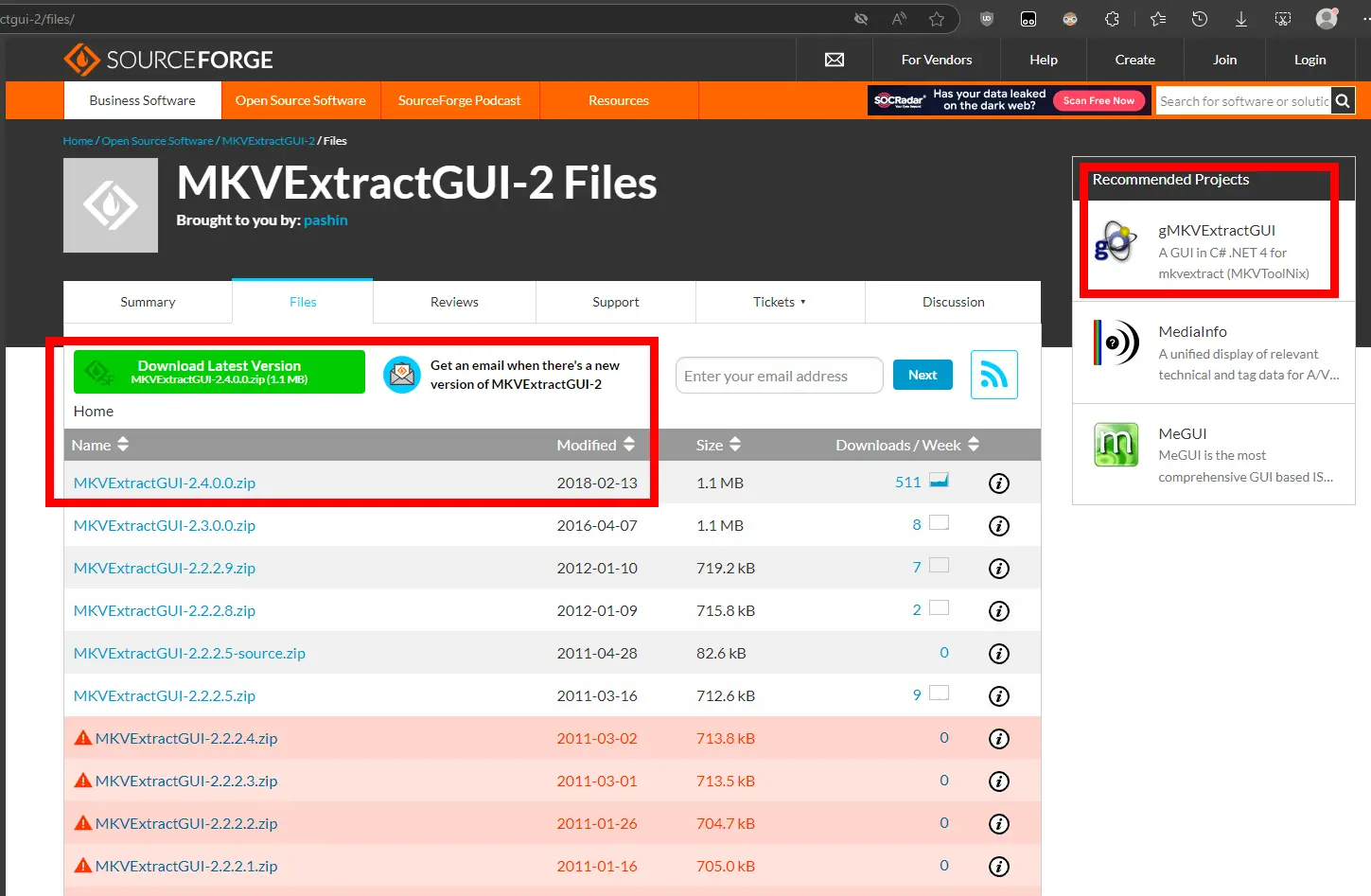Click the search magnifier icon
The width and height of the screenshot is (1371, 896).
[x=1343, y=100]
